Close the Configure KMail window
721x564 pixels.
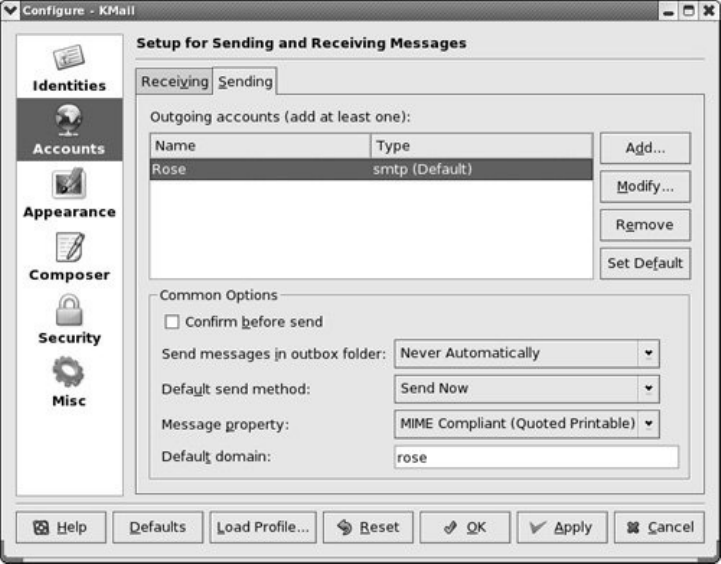pyautogui.click(x=709, y=11)
